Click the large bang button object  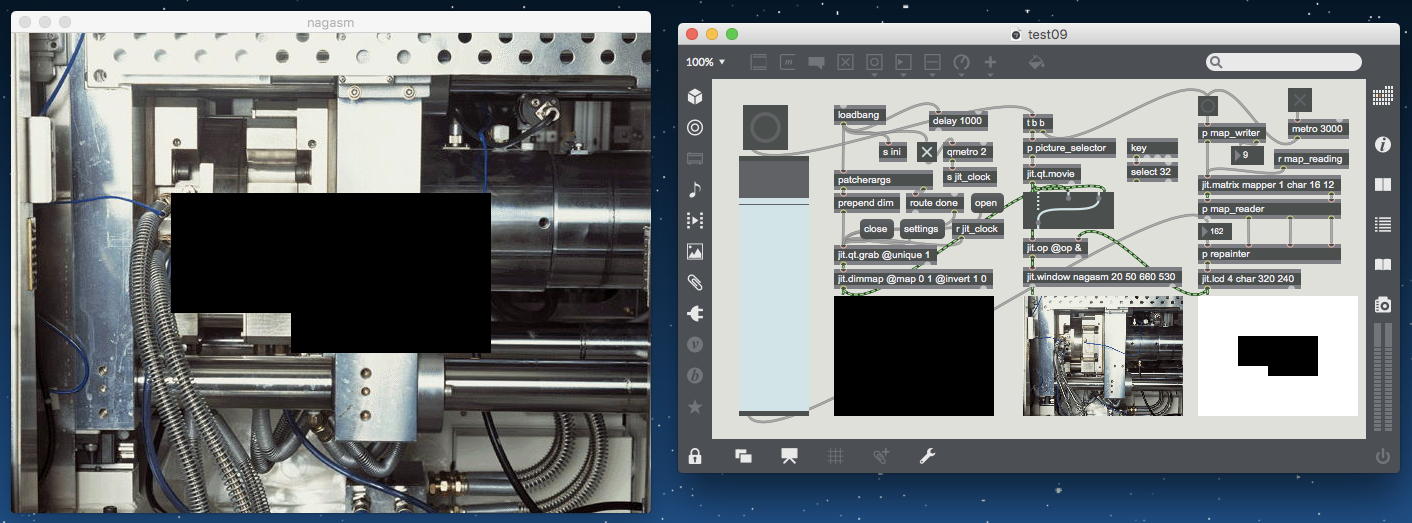[765, 127]
